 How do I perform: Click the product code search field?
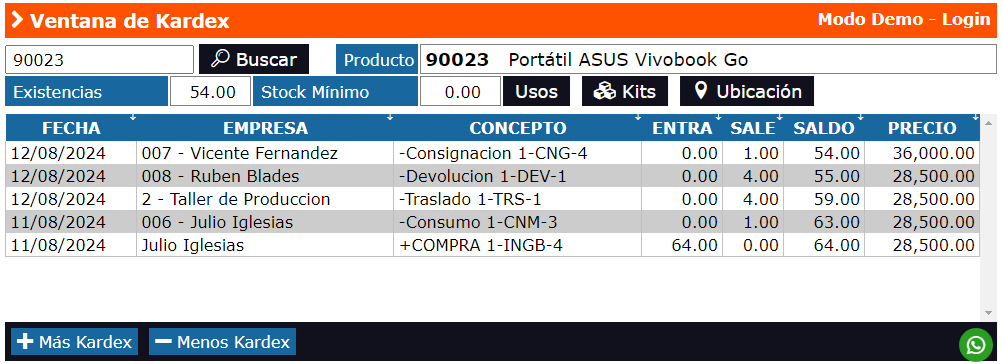tap(99, 59)
